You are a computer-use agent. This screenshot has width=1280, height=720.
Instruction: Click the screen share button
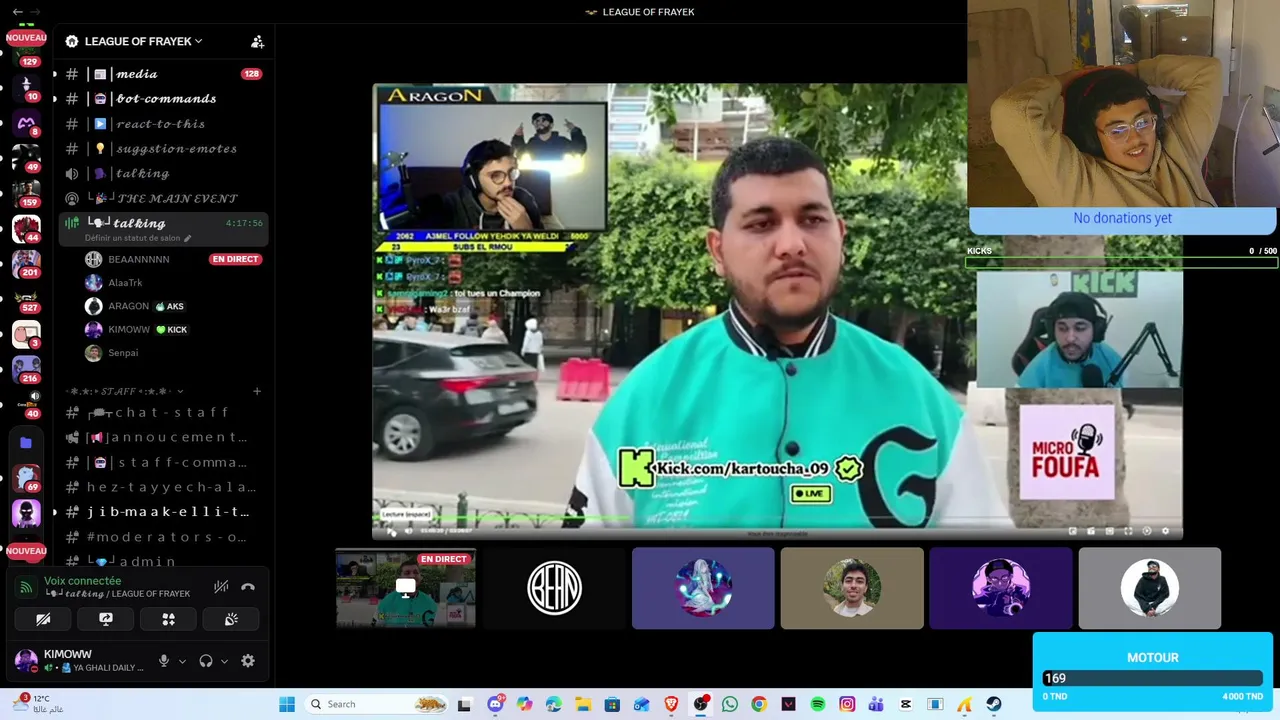pyautogui.click(x=106, y=619)
